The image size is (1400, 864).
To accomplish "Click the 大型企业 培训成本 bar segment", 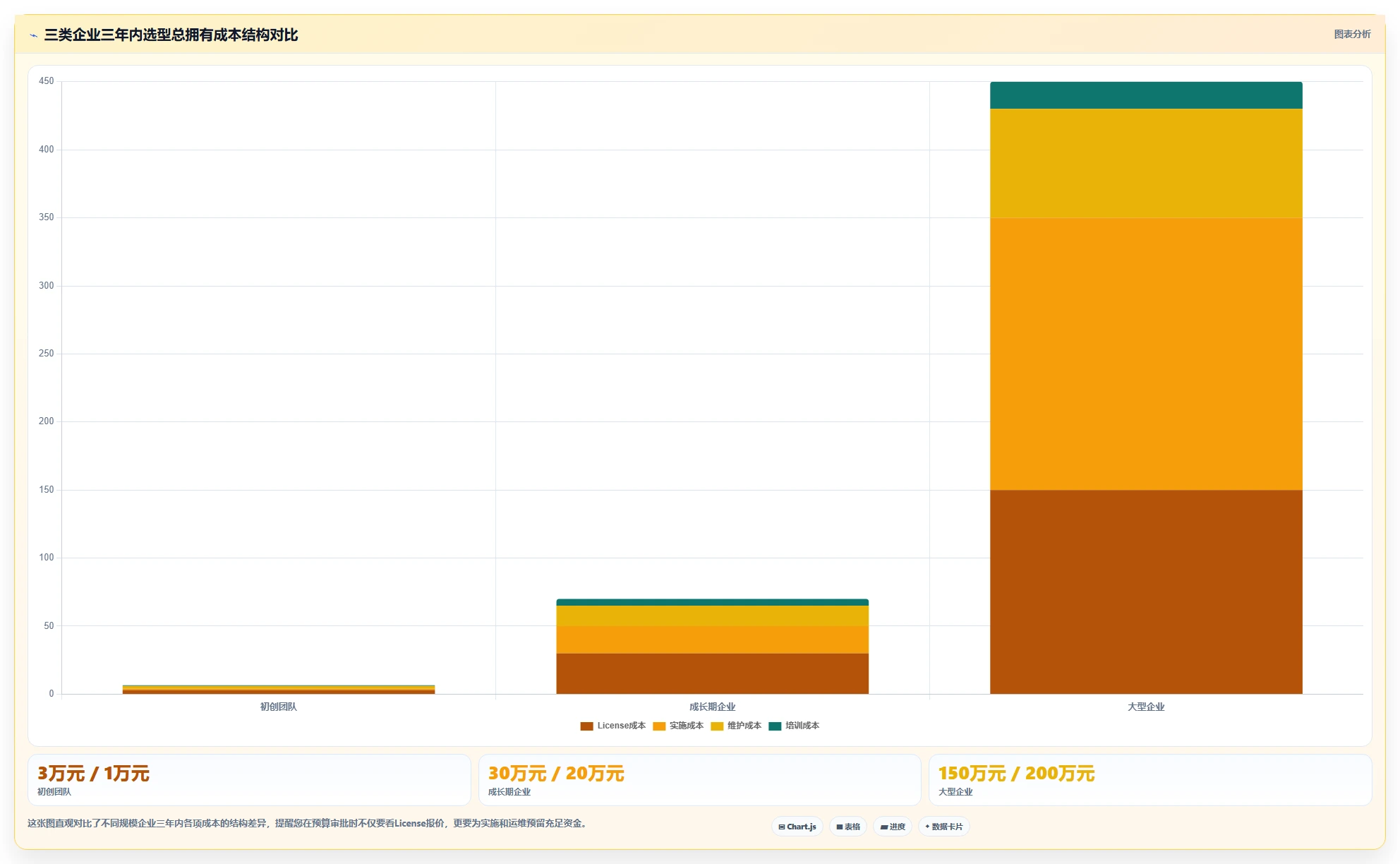I will 1146,95.
